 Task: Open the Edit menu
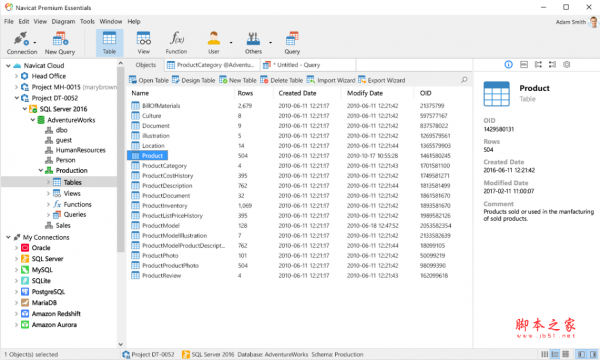point(24,21)
